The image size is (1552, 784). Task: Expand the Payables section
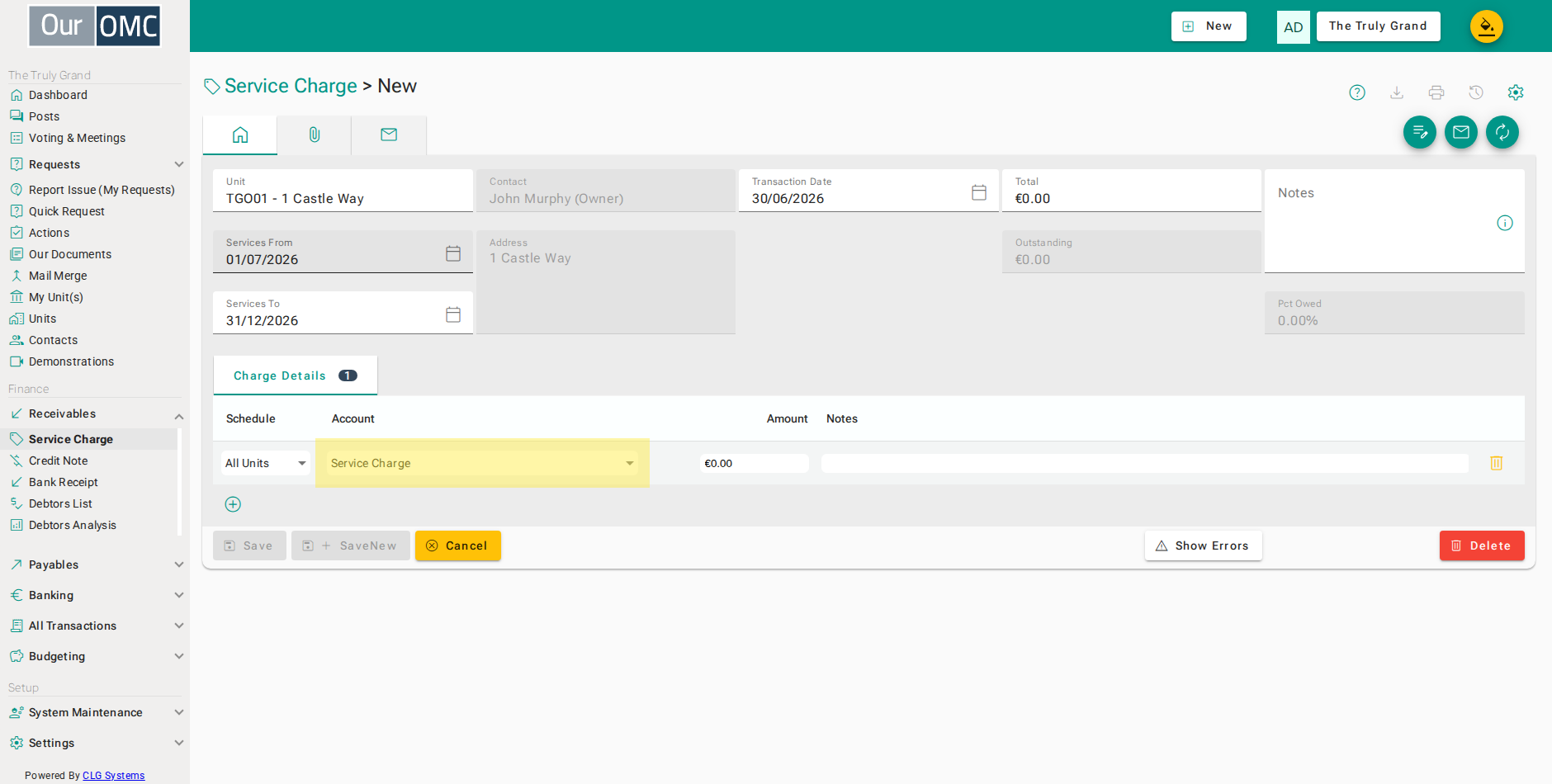click(95, 564)
